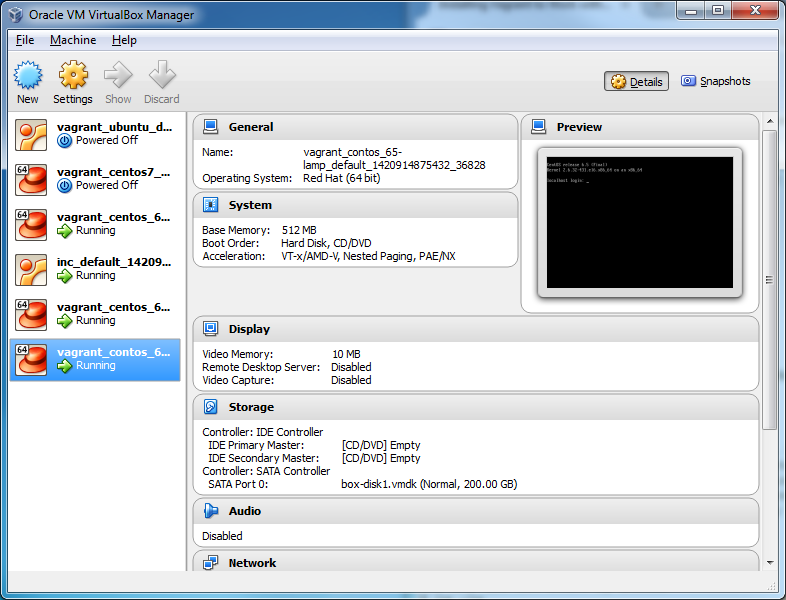Collapse the System section header
The height and width of the screenshot is (600, 786).
[x=249, y=205]
